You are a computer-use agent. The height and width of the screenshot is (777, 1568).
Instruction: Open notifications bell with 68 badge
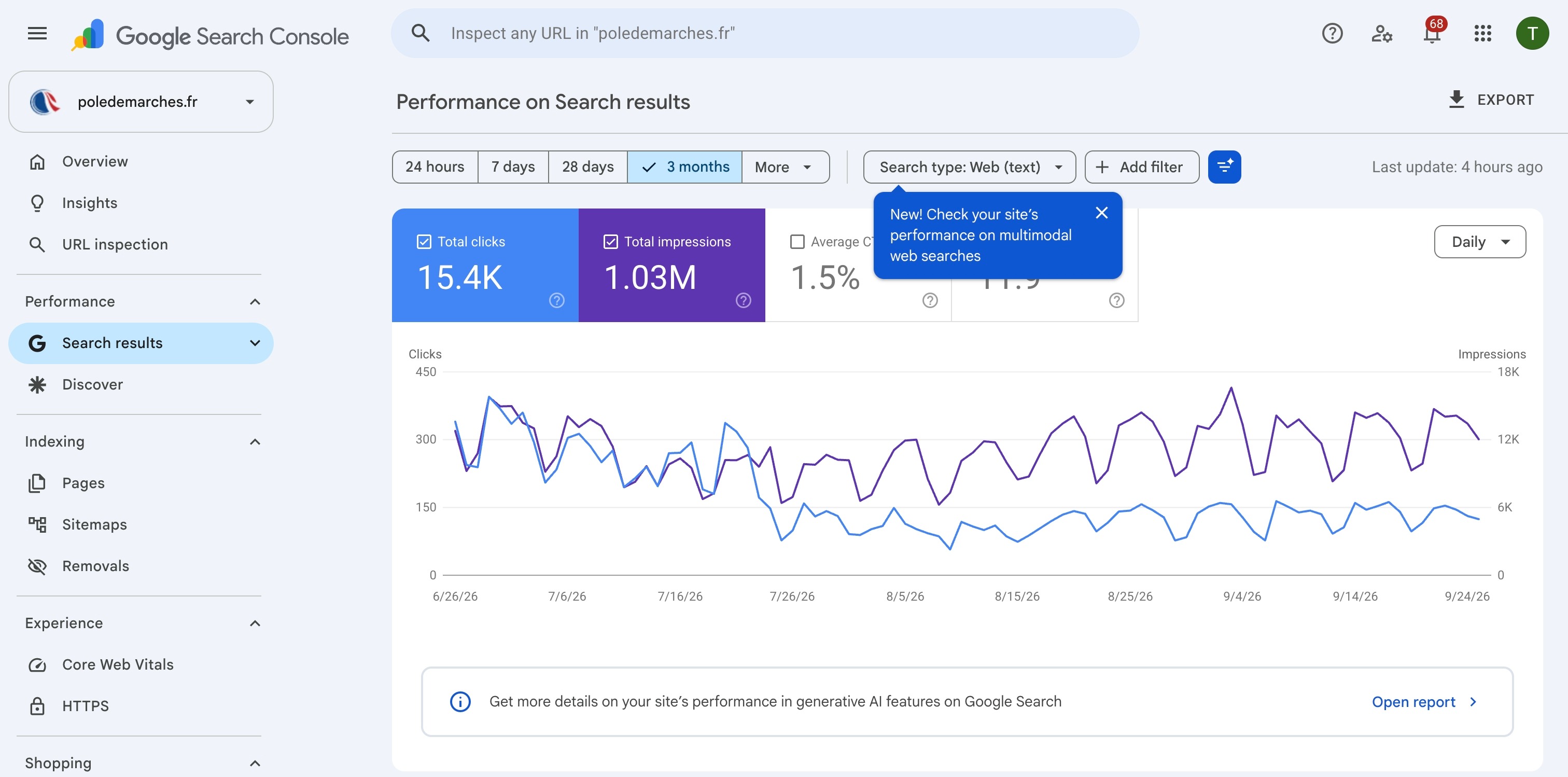coord(1432,32)
